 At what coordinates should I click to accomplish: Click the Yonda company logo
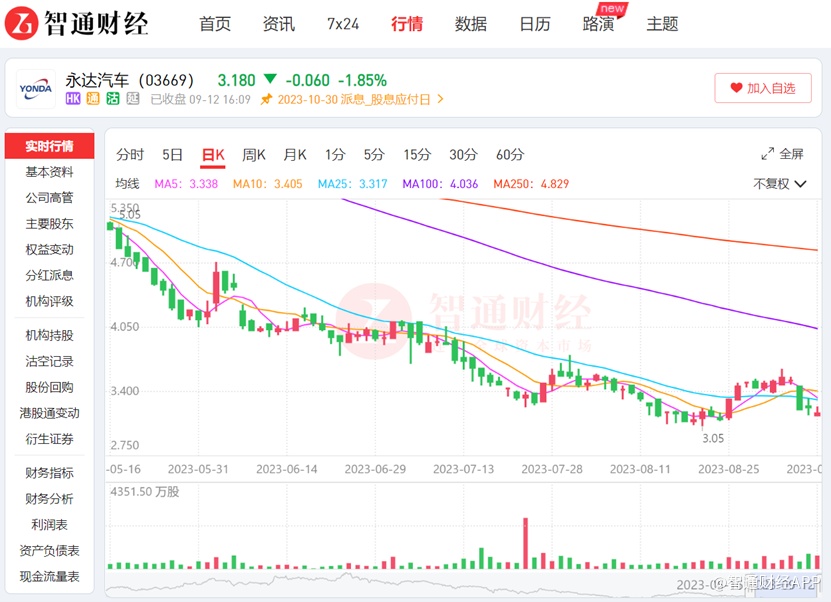tap(37, 88)
